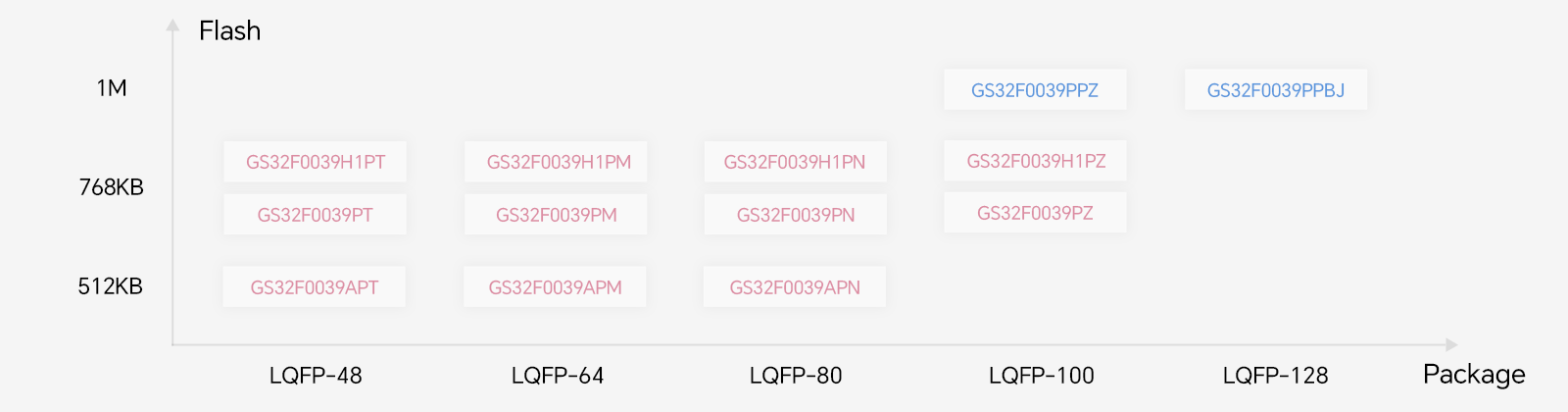Image resolution: width=1568 pixels, height=412 pixels.
Task: Click the GS32F0039PN part
Action: pyautogui.click(x=795, y=215)
